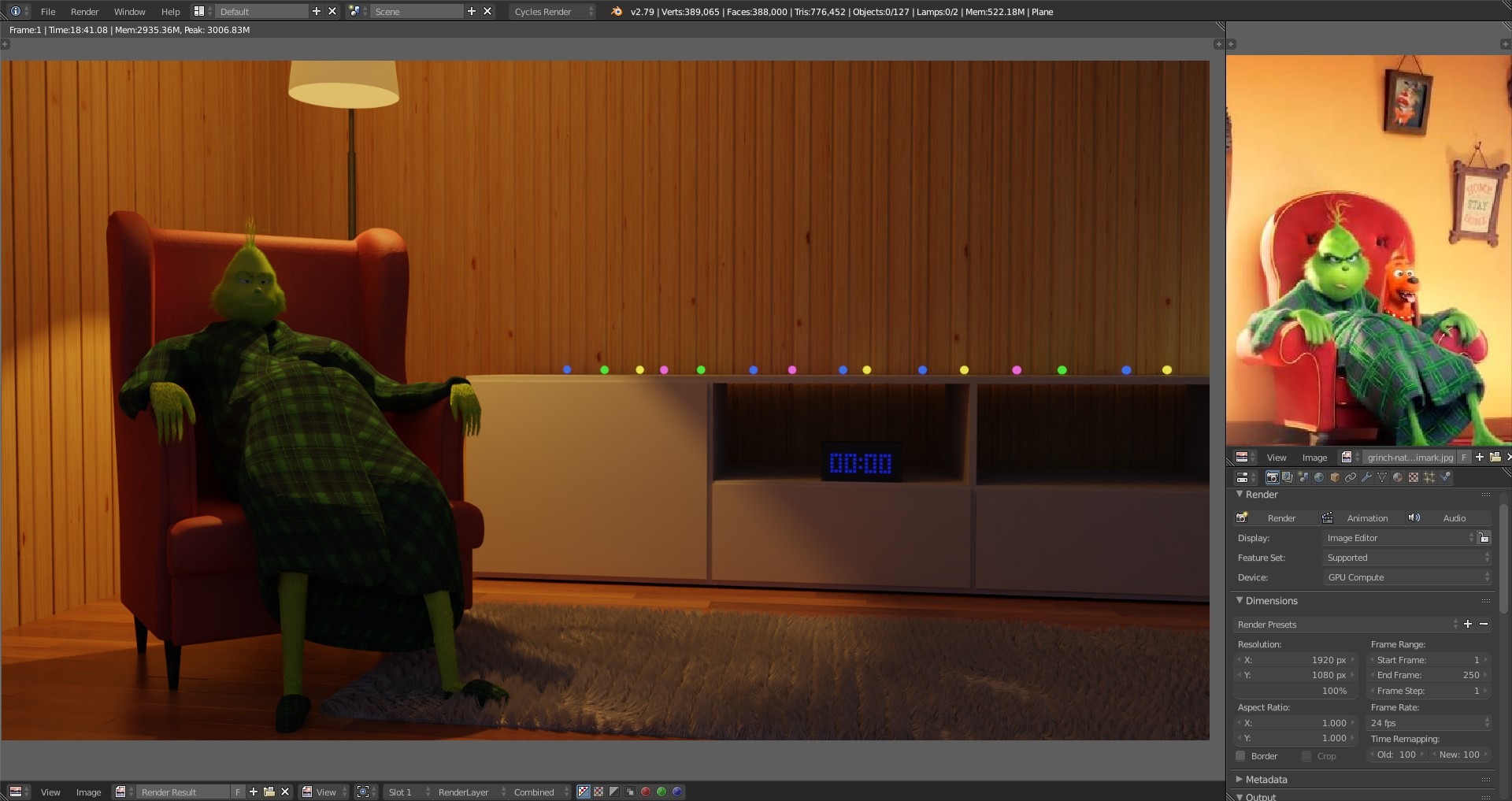Open the Object properties tab (cube icon)
The width and height of the screenshot is (1512, 801).
[x=1335, y=477]
